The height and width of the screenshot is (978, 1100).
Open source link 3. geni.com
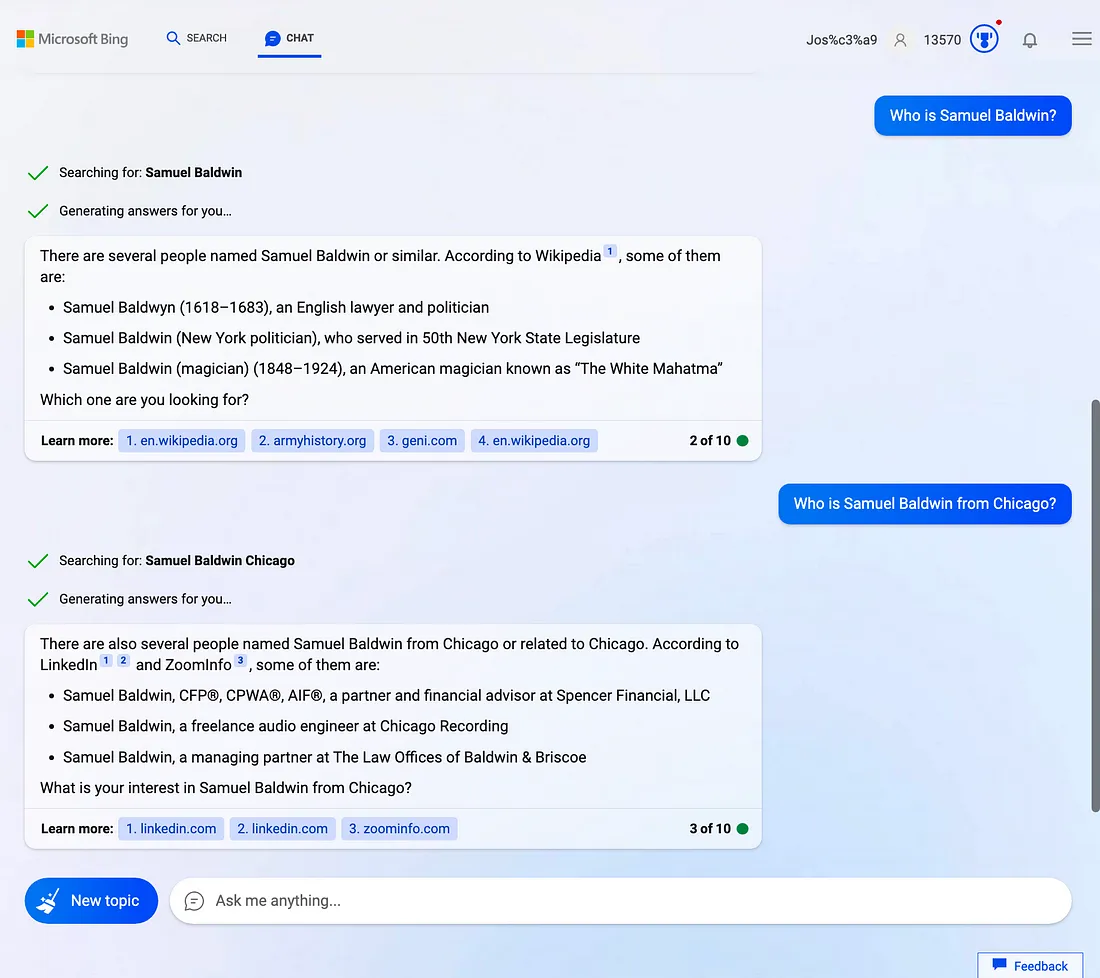click(422, 441)
